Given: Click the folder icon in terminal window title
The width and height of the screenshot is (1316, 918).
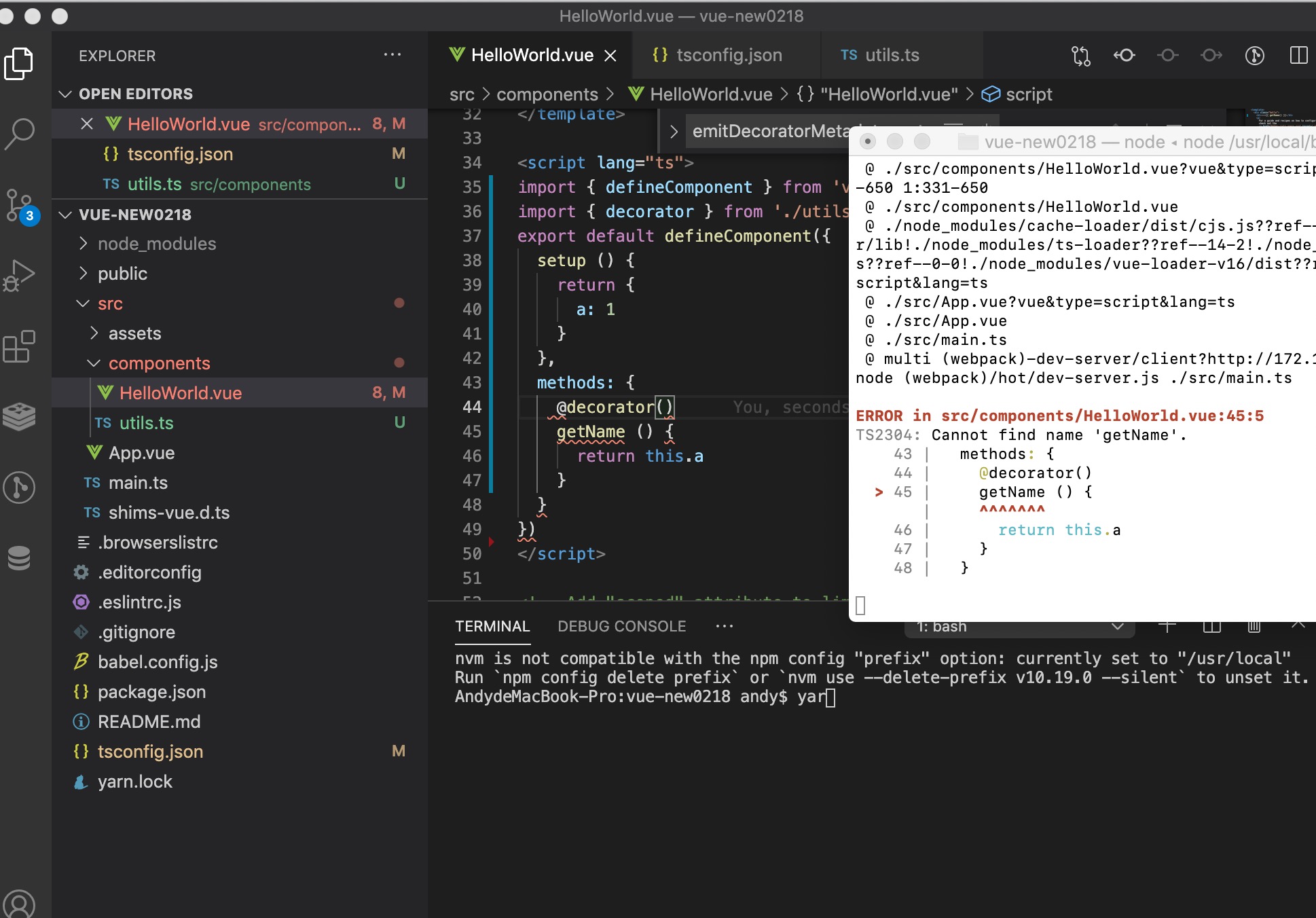Looking at the screenshot, I should pos(968,142).
